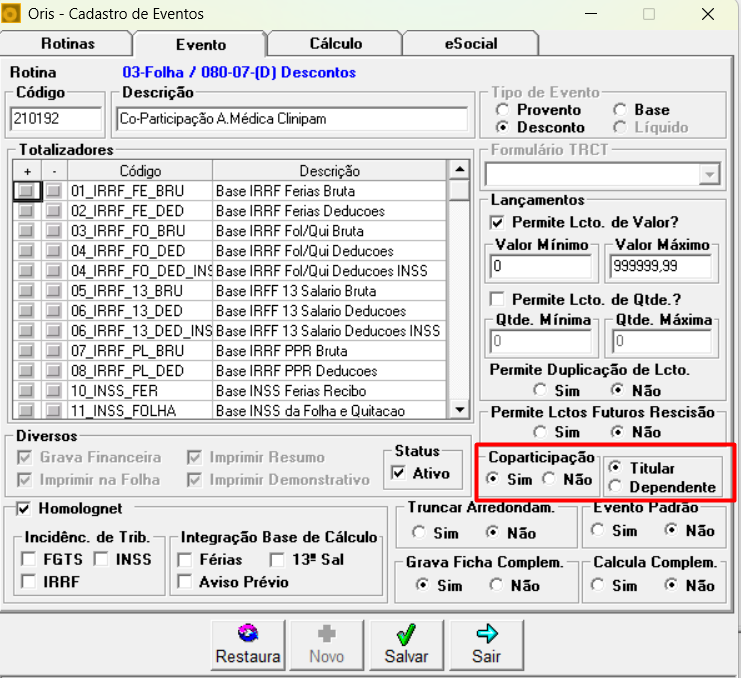741x678 pixels.
Task: Select 'Base IRRF PPR Bruta' description cell
Action: pos(329,351)
